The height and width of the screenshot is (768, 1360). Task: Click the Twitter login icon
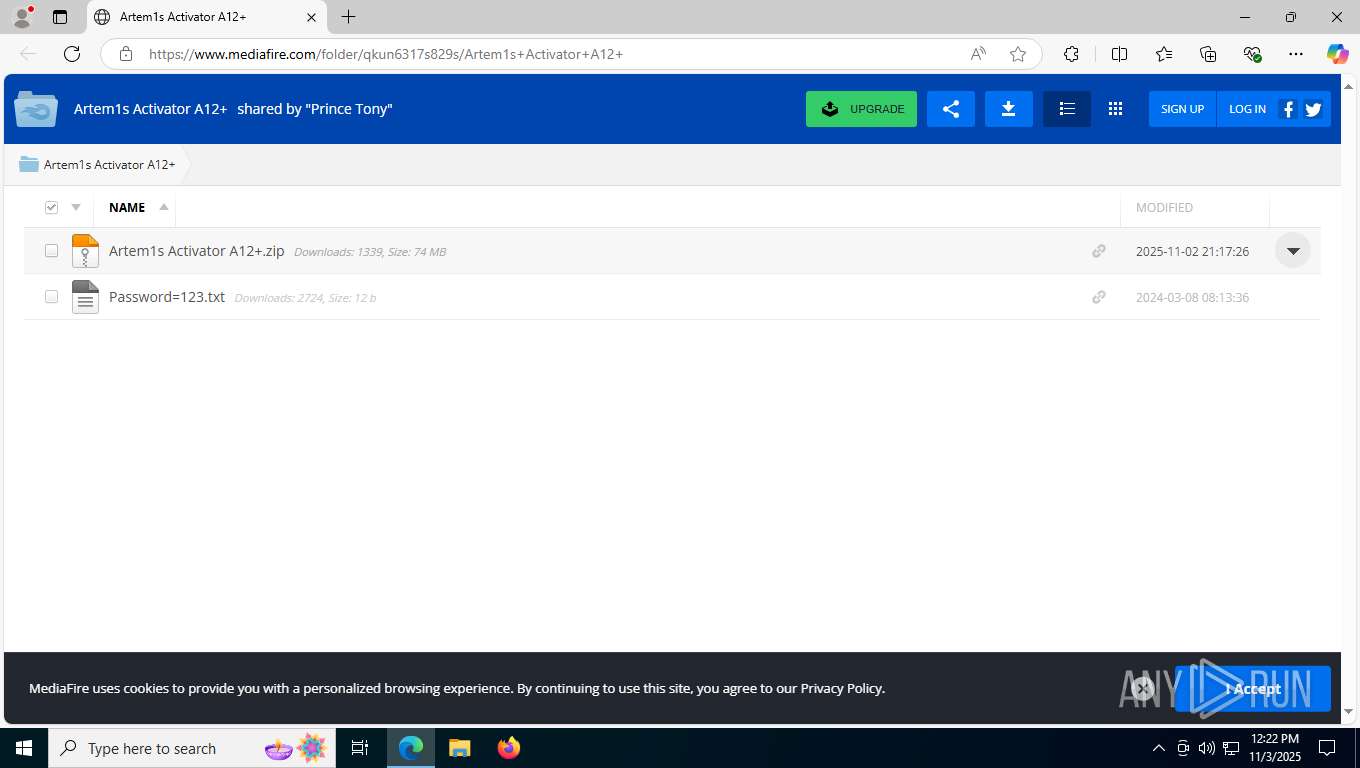pos(1314,110)
